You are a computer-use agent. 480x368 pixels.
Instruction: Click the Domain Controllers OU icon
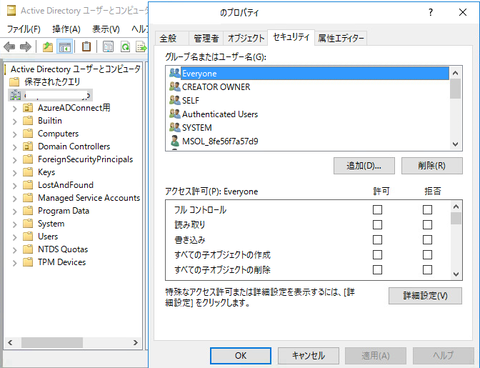[x=28, y=146]
